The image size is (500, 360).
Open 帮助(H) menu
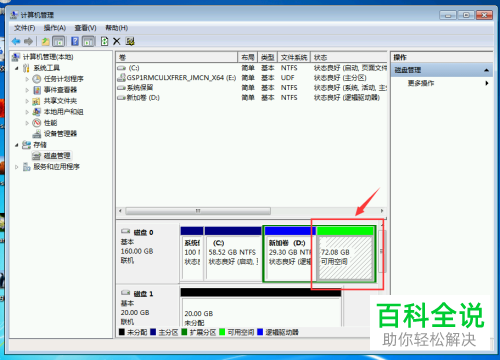point(116,28)
